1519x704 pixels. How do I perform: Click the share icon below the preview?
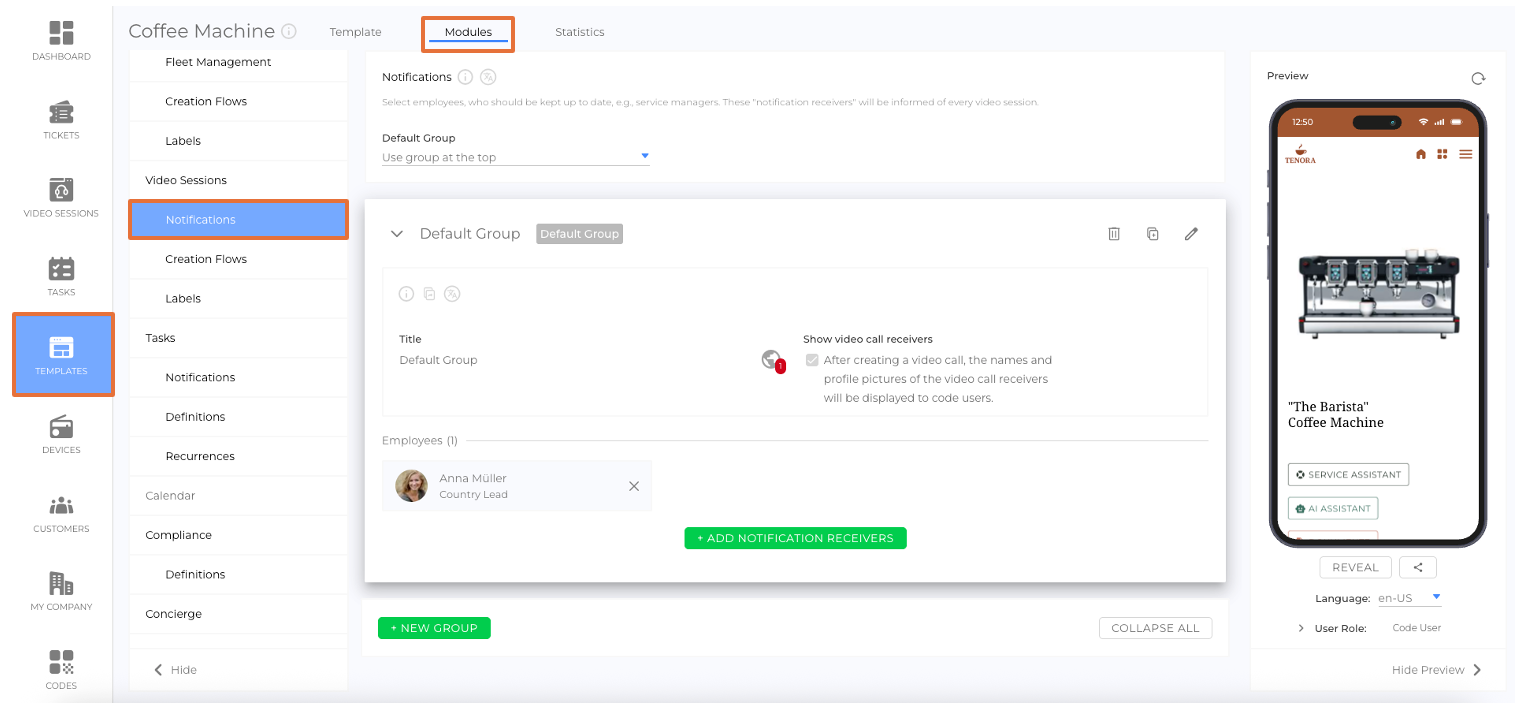(1417, 567)
